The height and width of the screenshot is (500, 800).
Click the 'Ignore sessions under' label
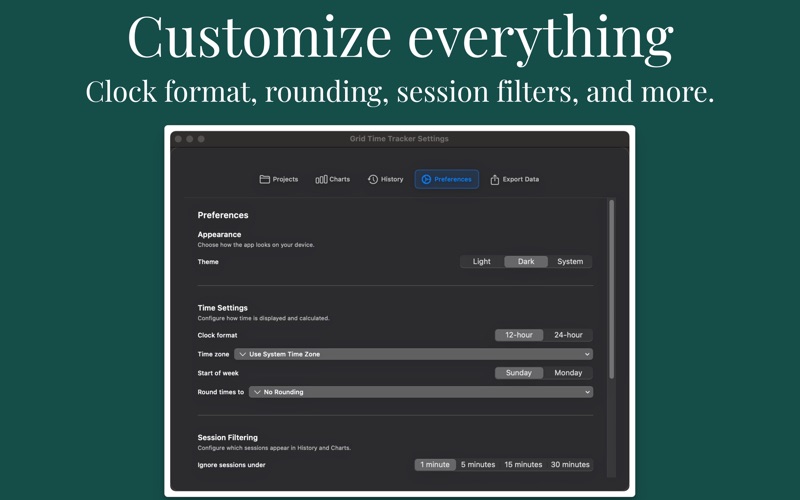pos(232,465)
